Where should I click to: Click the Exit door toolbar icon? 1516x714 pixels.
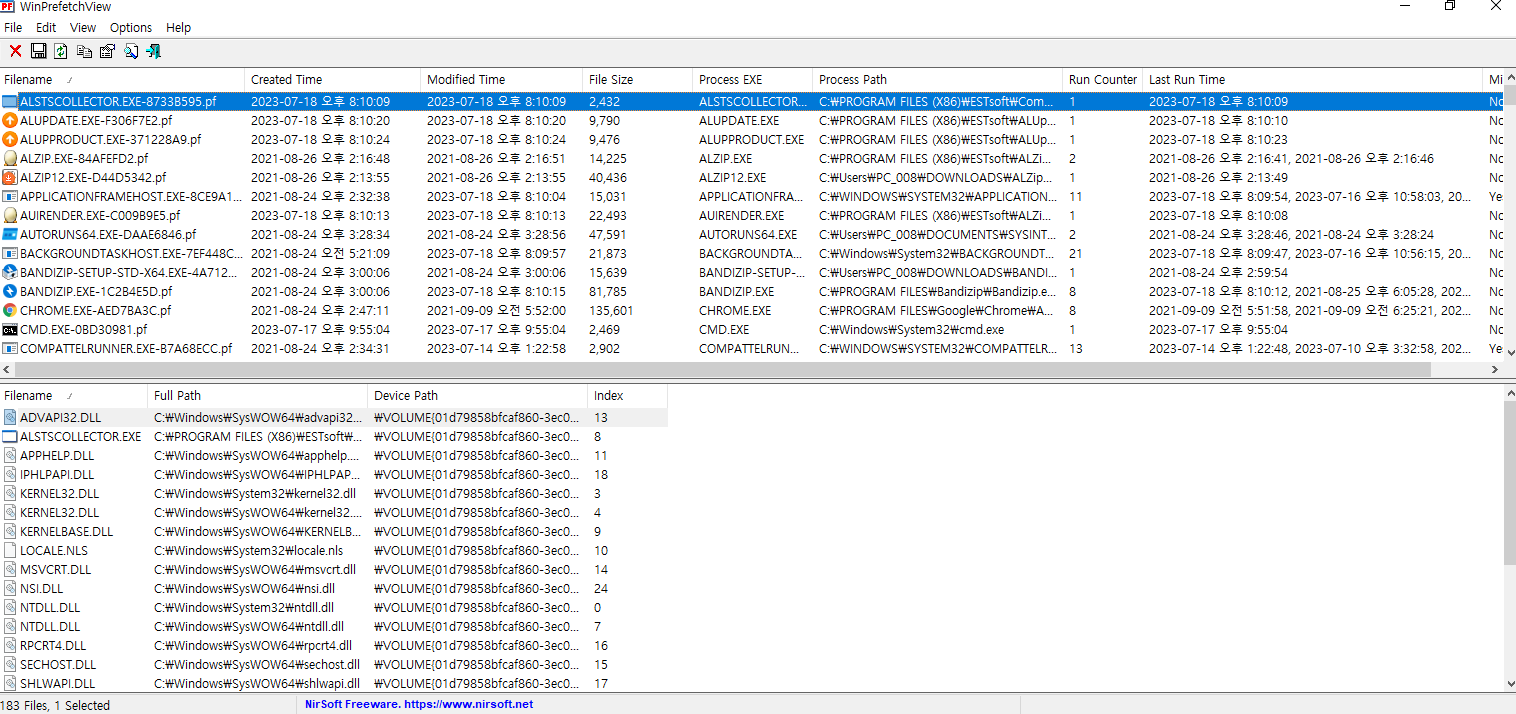(153, 51)
